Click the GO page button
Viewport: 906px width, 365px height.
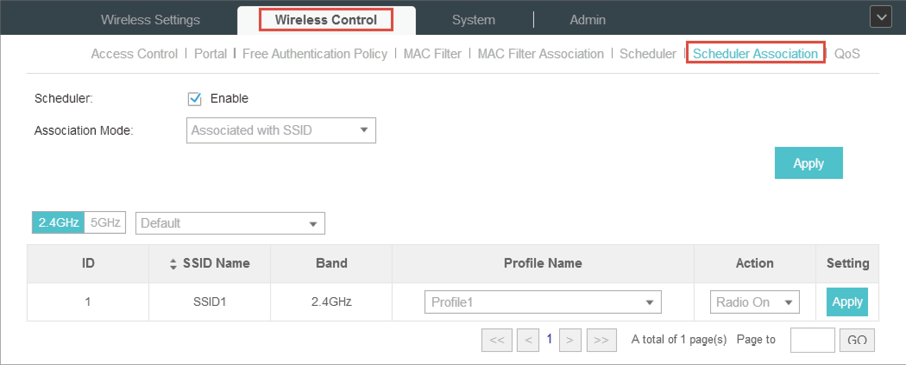(857, 340)
